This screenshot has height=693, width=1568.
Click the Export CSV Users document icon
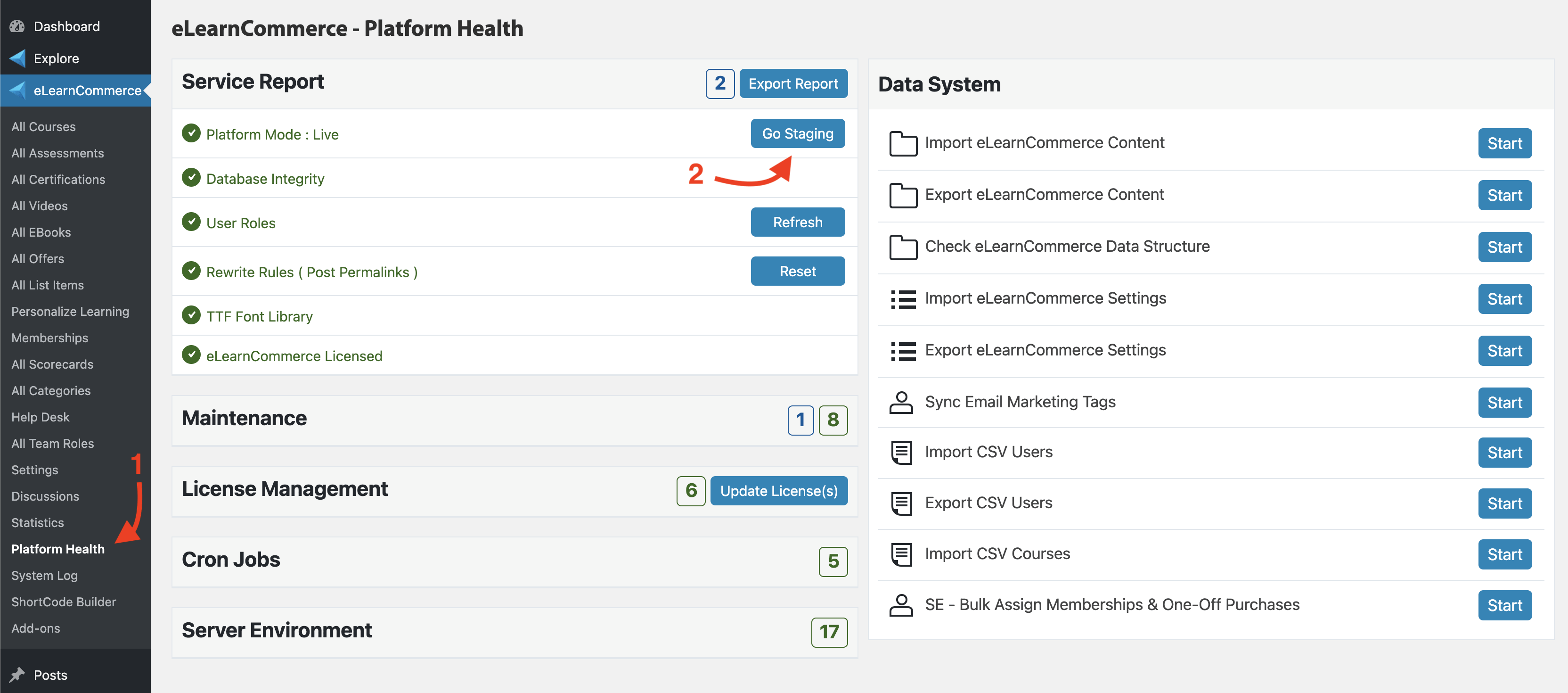pyautogui.click(x=901, y=503)
